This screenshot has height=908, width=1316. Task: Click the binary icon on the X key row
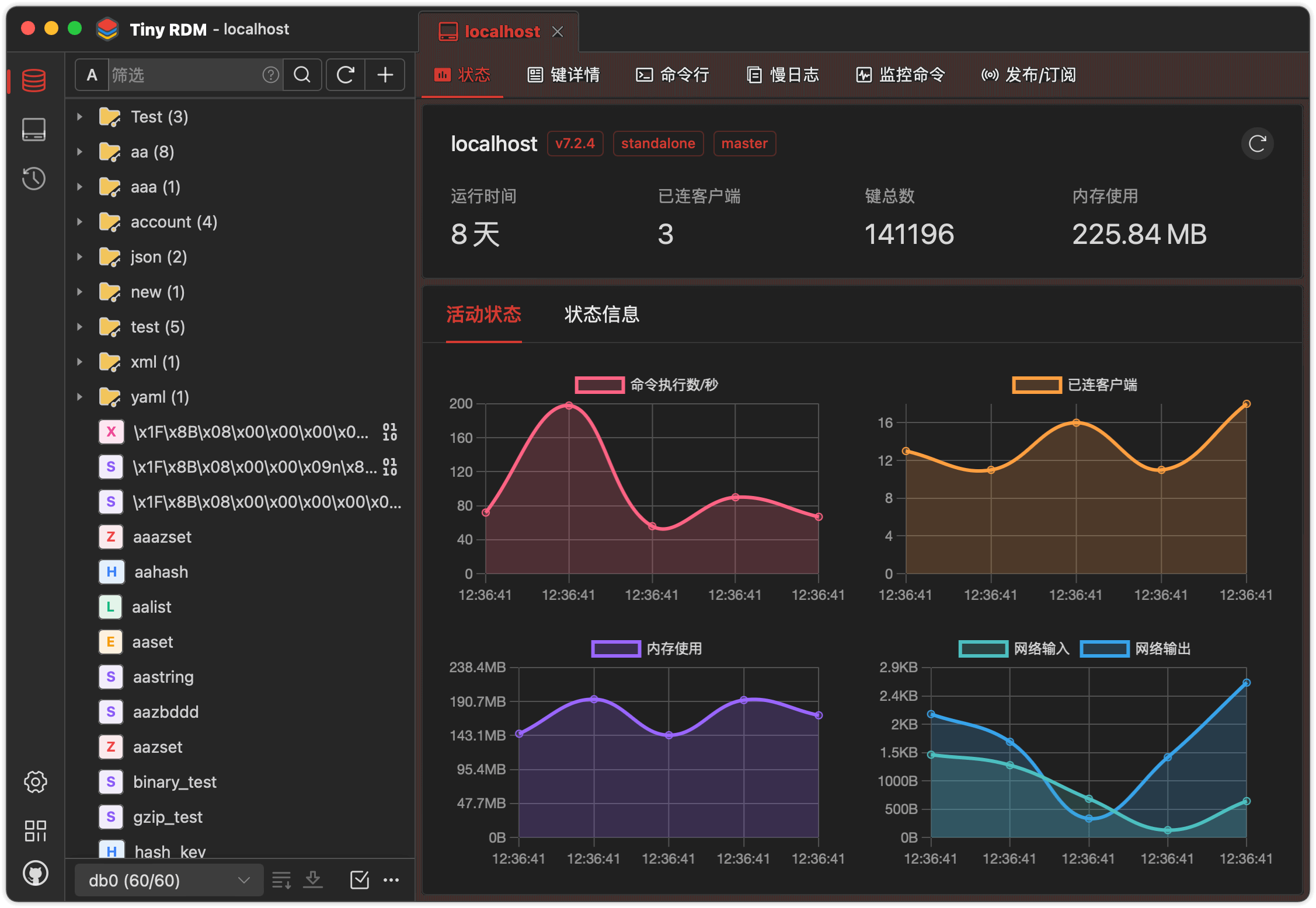click(389, 432)
